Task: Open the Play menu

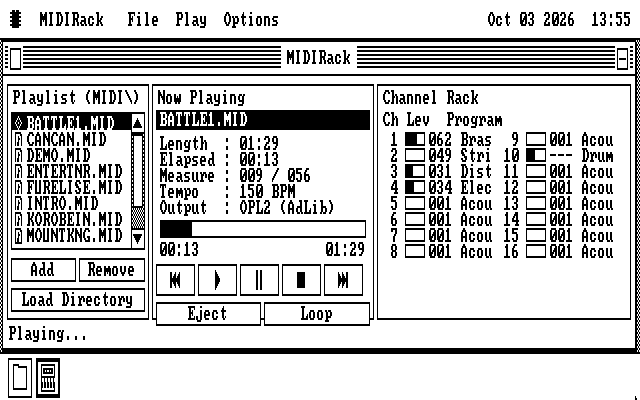Action: 191,19
